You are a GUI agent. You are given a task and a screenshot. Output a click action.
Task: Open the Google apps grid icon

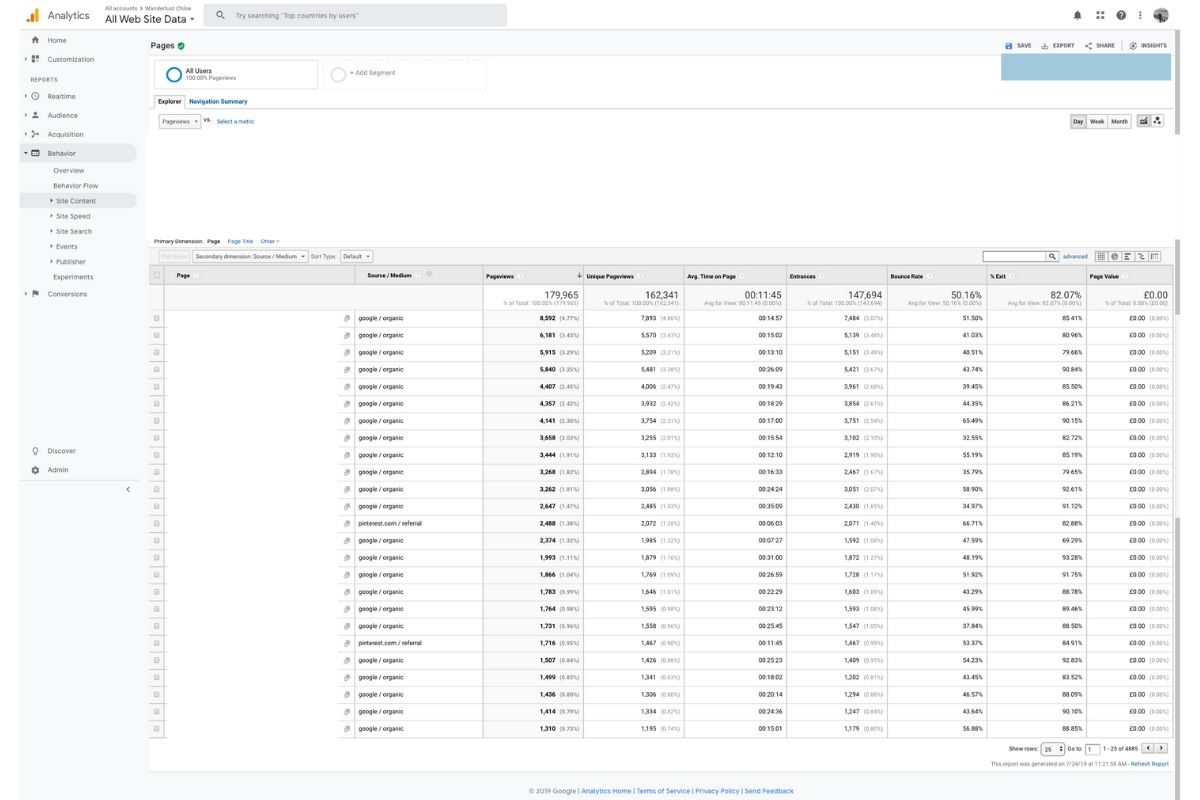click(1100, 15)
